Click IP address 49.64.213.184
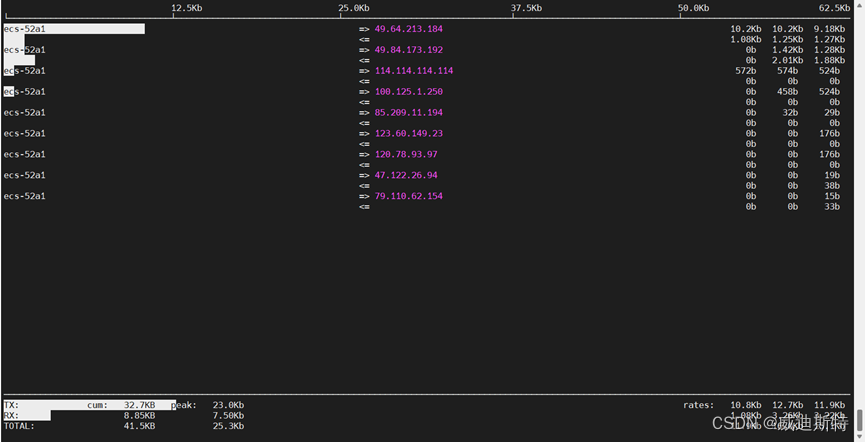Image resolution: width=865 pixels, height=442 pixels. click(x=409, y=29)
